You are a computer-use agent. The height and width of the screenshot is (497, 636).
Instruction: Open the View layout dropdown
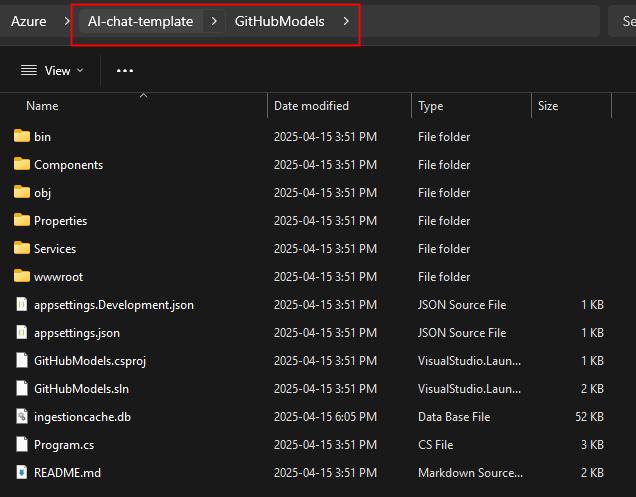(x=52, y=71)
